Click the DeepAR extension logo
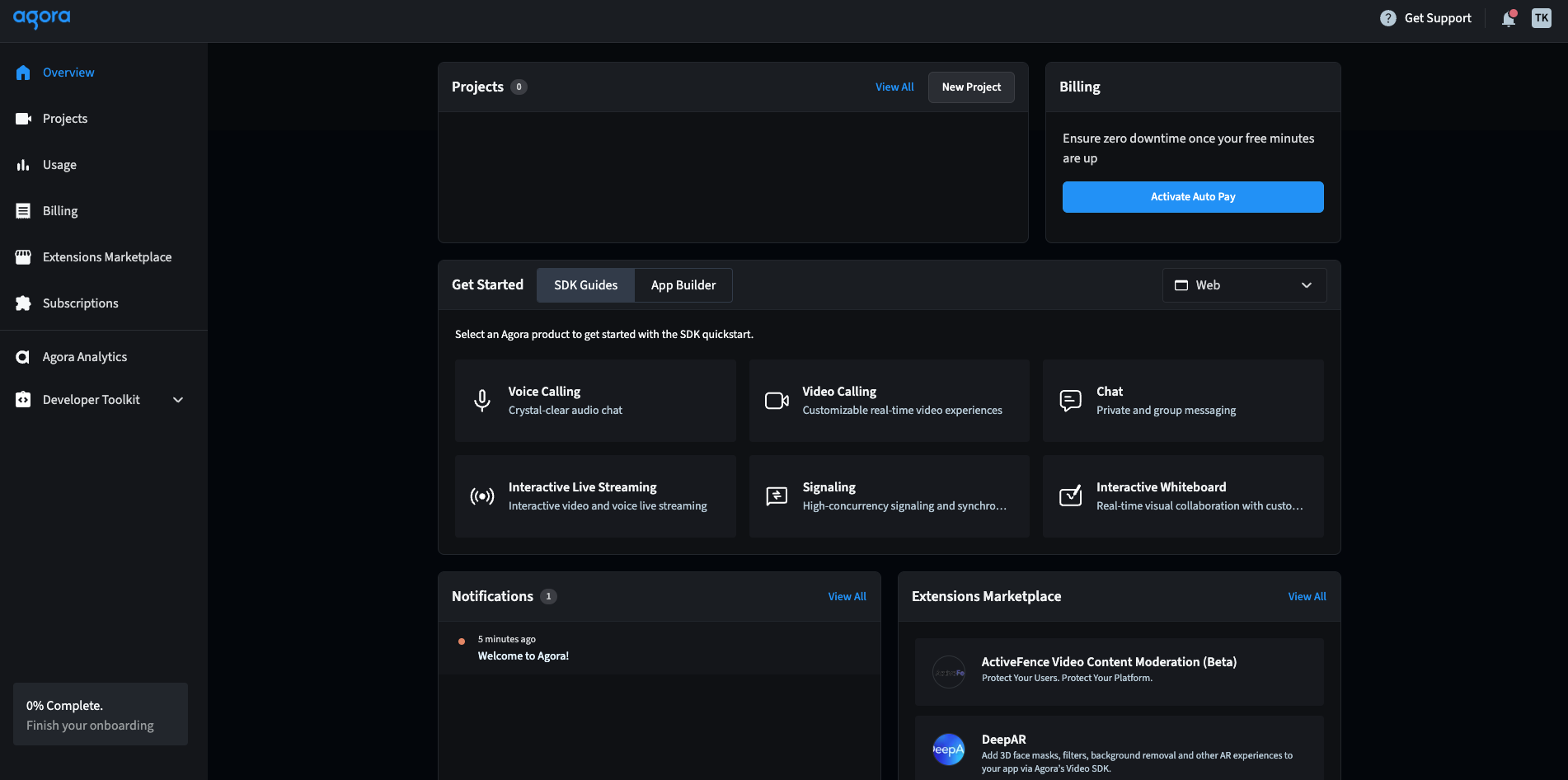The width and height of the screenshot is (1568, 780). tap(949, 749)
